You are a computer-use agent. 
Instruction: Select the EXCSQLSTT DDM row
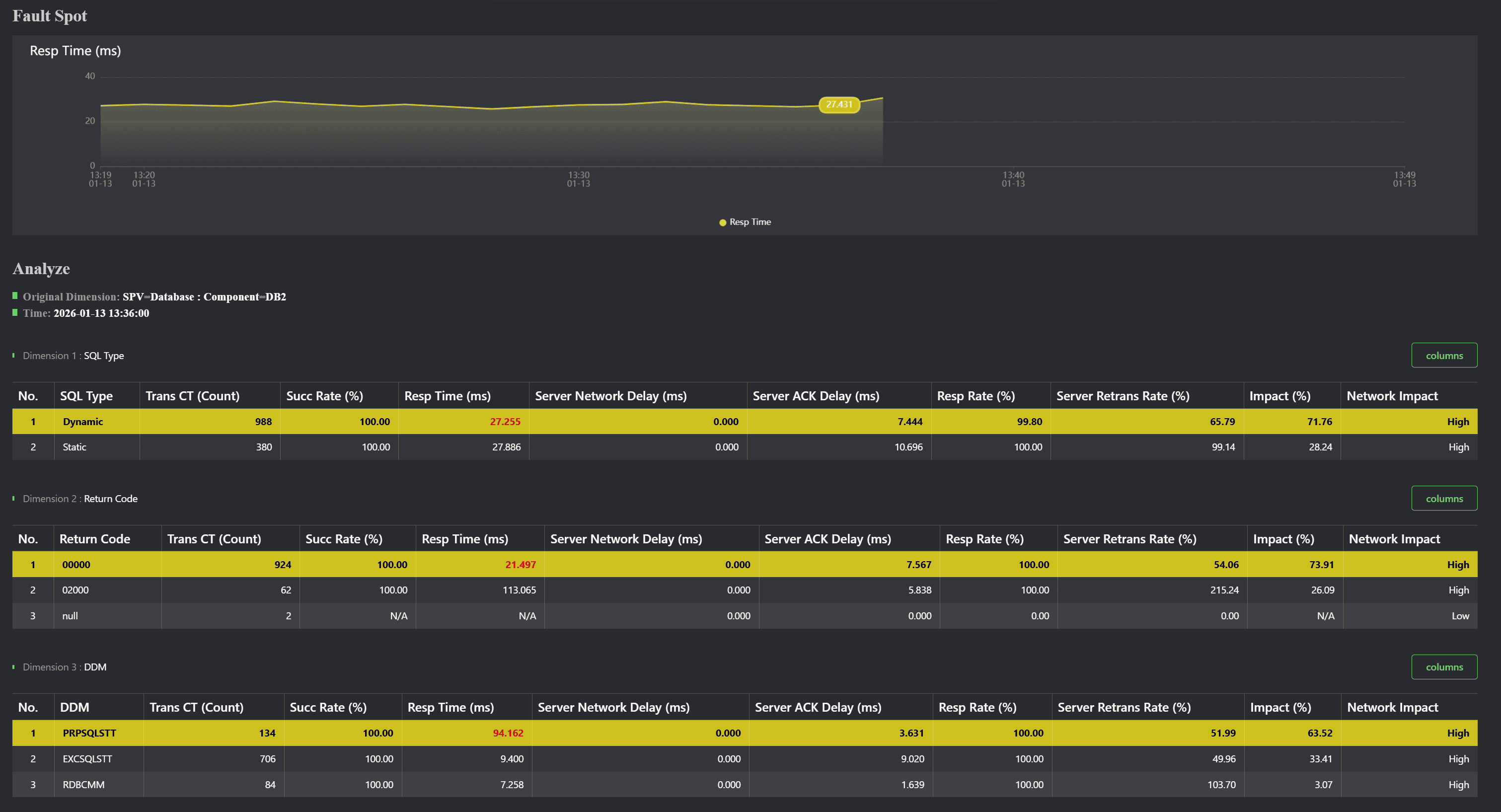click(87, 759)
